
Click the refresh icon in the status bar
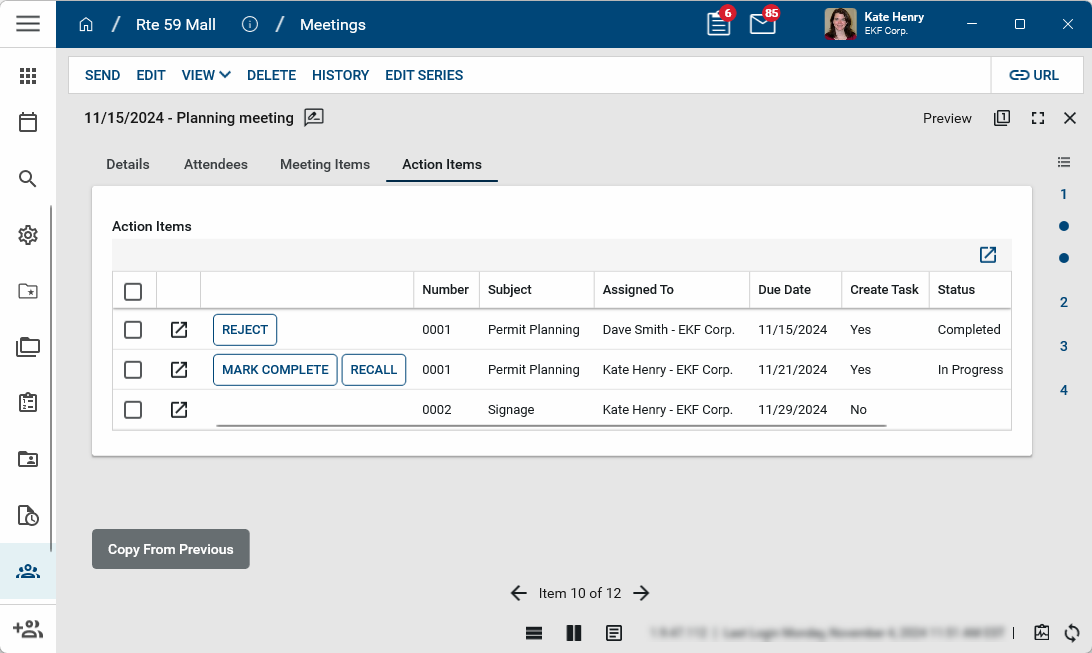(1072, 632)
